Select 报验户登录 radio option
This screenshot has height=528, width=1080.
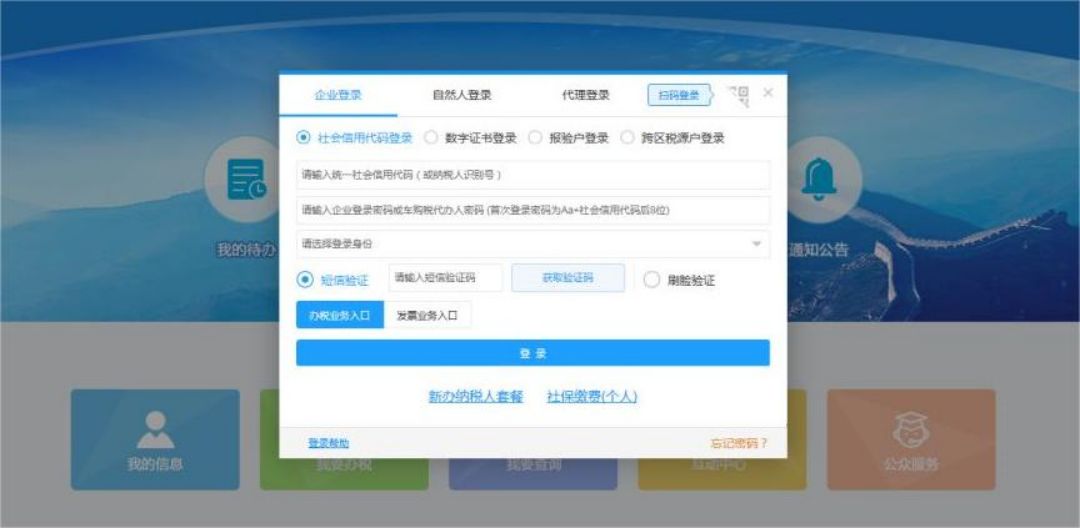pos(535,138)
